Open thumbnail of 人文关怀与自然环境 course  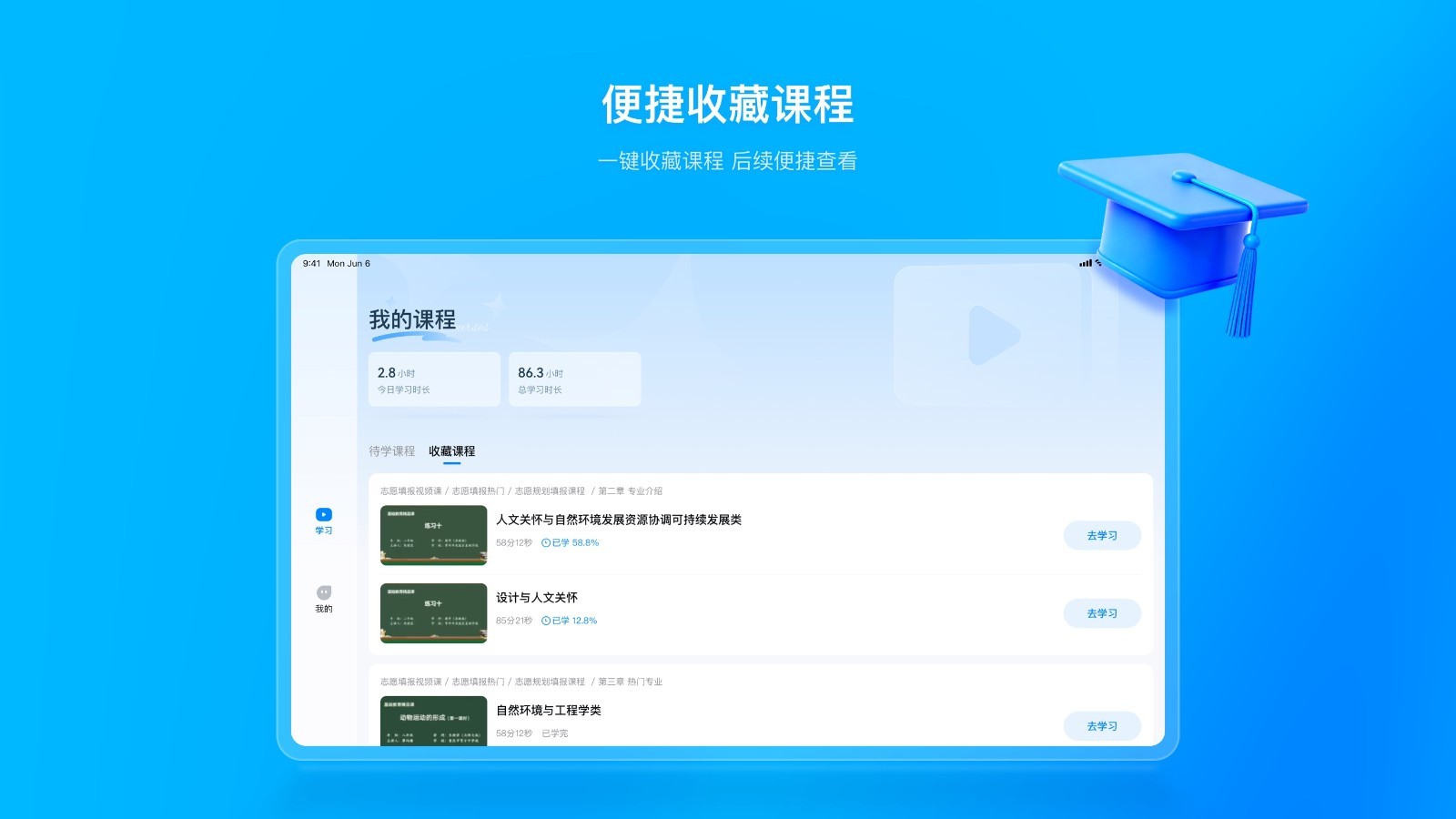(x=433, y=535)
